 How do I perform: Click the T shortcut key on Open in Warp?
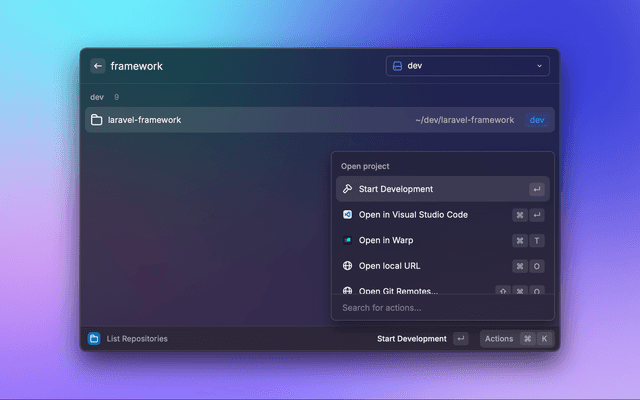pos(537,241)
